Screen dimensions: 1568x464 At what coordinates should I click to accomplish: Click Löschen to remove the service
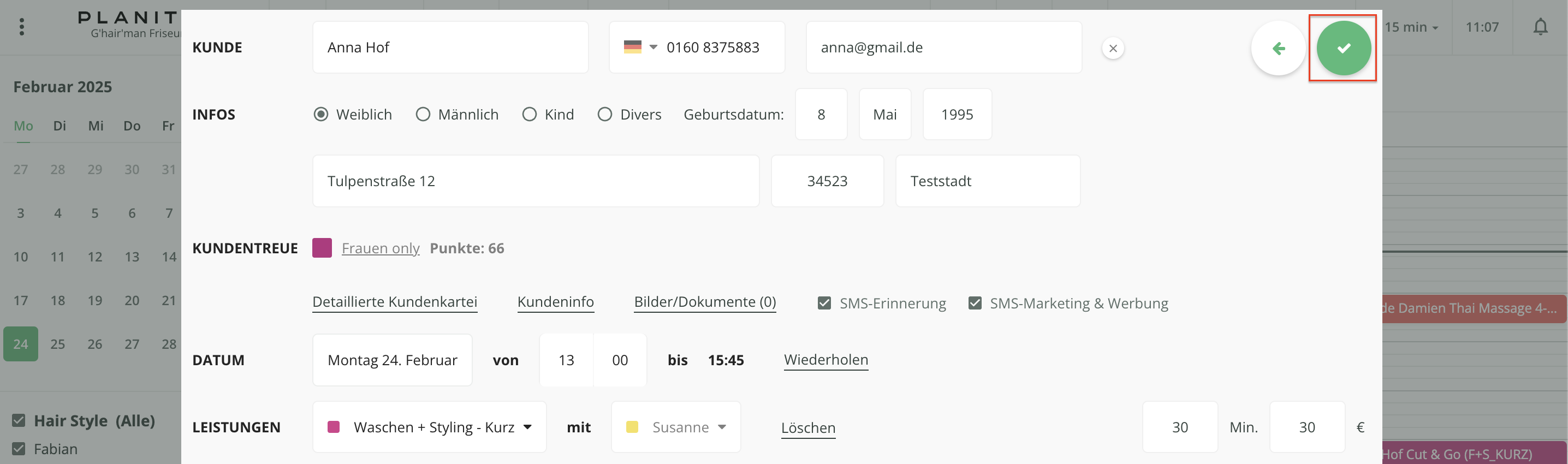(x=807, y=427)
